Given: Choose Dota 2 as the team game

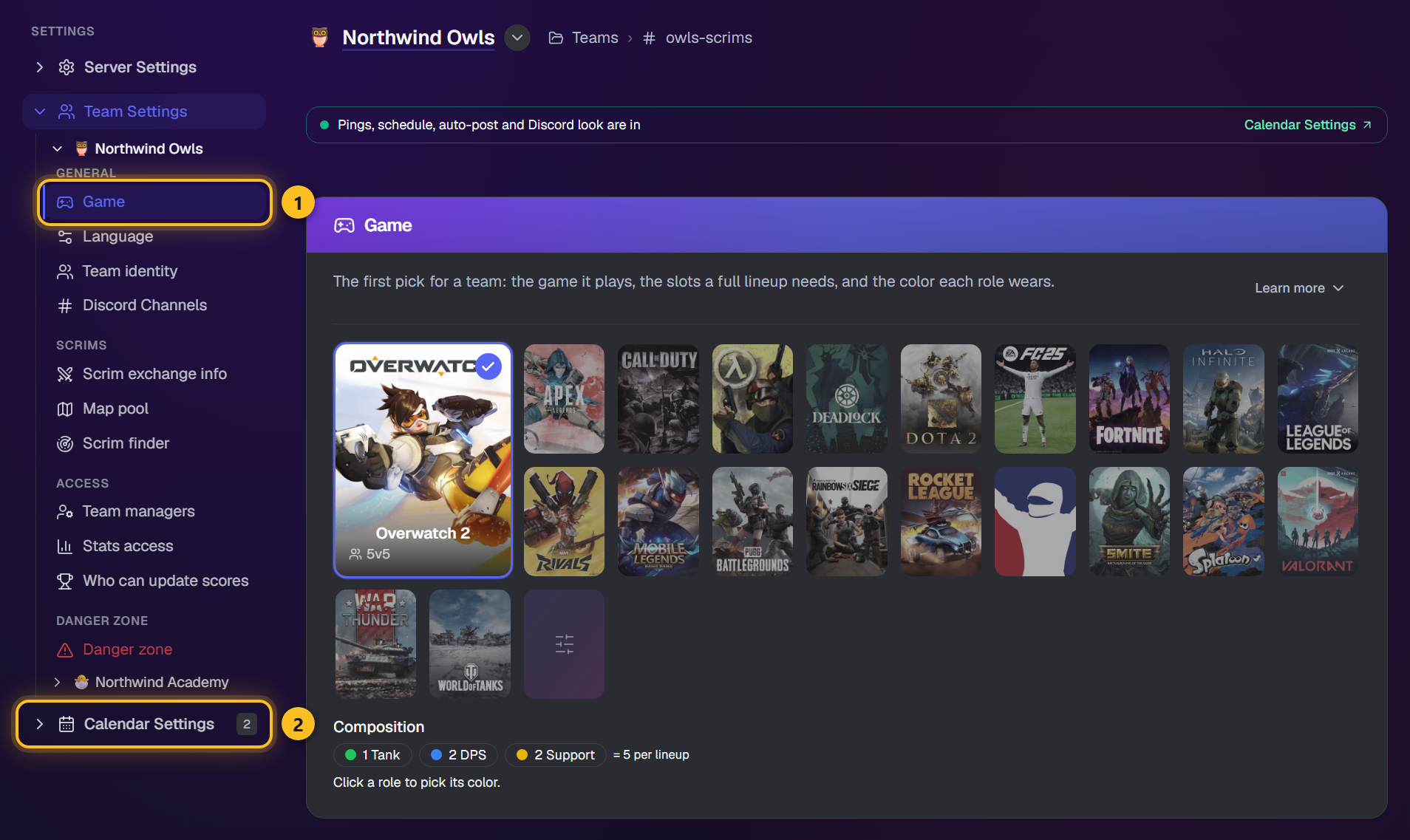Looking at the screenshot, I should point(941,399).
